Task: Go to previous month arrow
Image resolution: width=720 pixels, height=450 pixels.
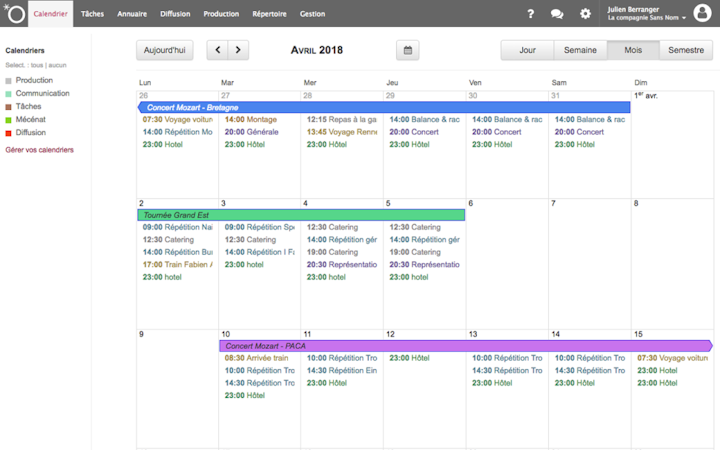Action: coord(217,50)
